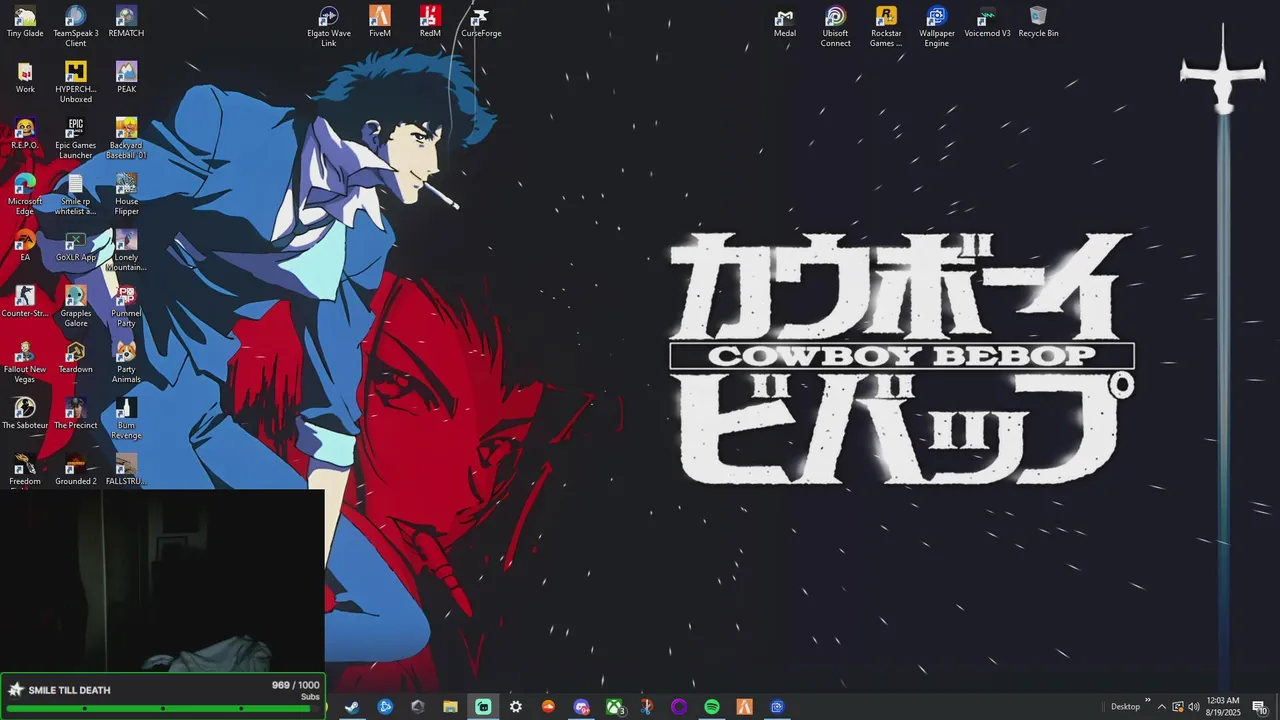Select The Precinct shortcut

(76, 414)
